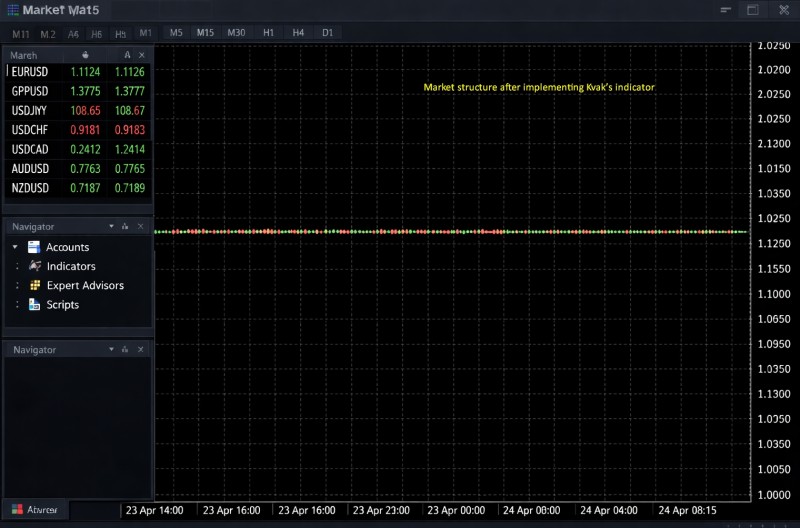Screen dimensions: 800x528
Task: Click USDCHF ask price 0.9183
Action: point(130,130)
